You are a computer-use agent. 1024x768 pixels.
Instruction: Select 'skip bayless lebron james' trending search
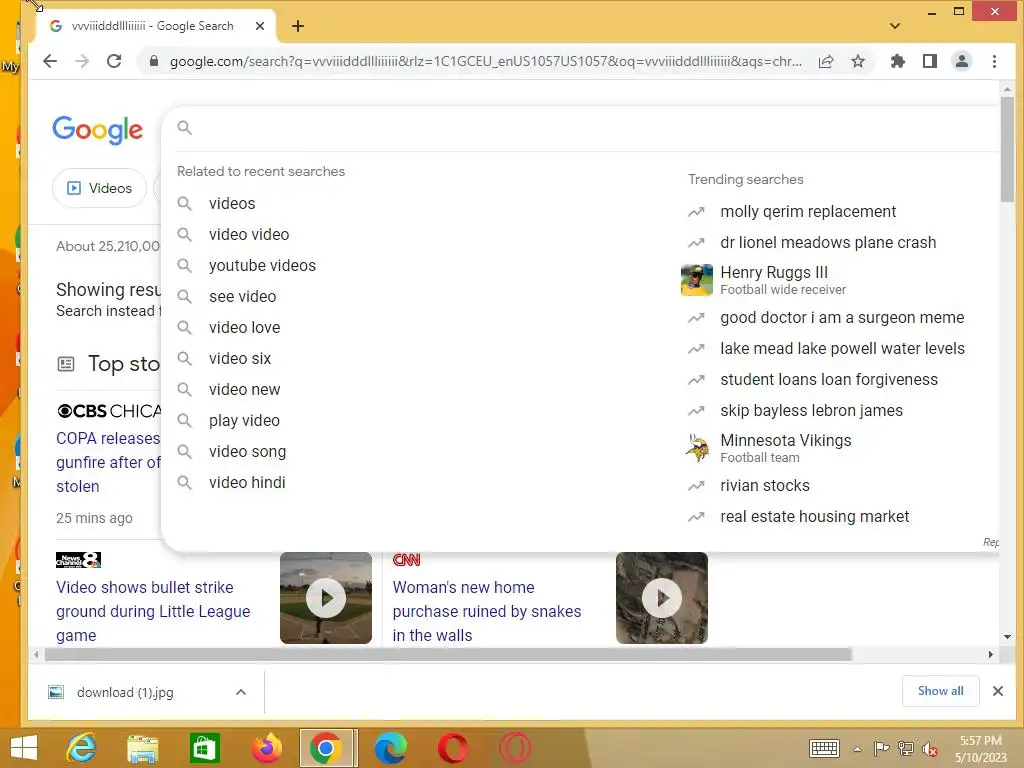click(x=811, y=411)
